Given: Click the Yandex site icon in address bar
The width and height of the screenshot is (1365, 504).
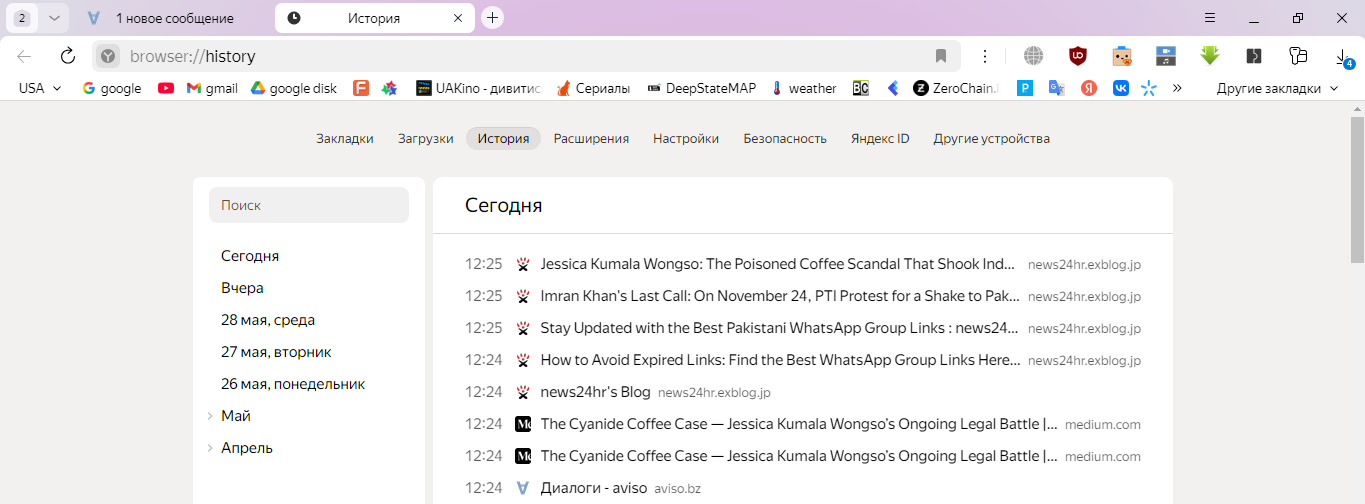Looking at the screenshot, I should [108, 56].
